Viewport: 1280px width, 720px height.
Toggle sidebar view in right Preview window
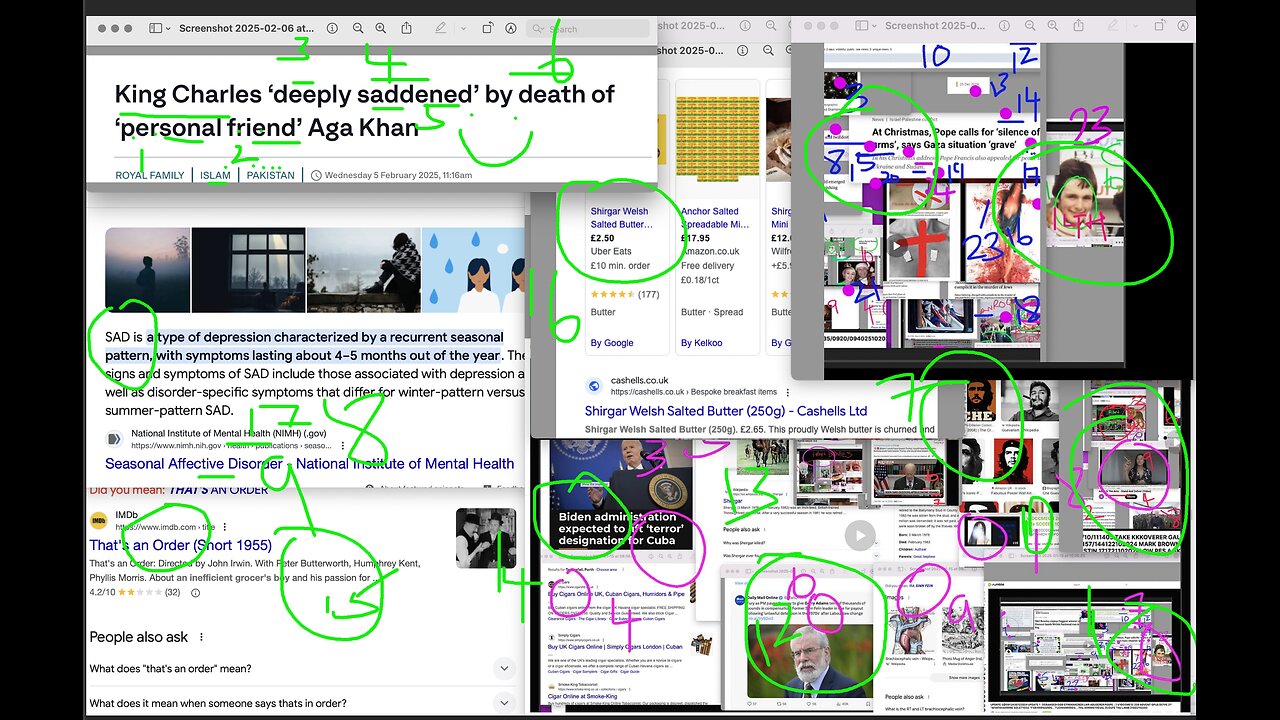861,25
